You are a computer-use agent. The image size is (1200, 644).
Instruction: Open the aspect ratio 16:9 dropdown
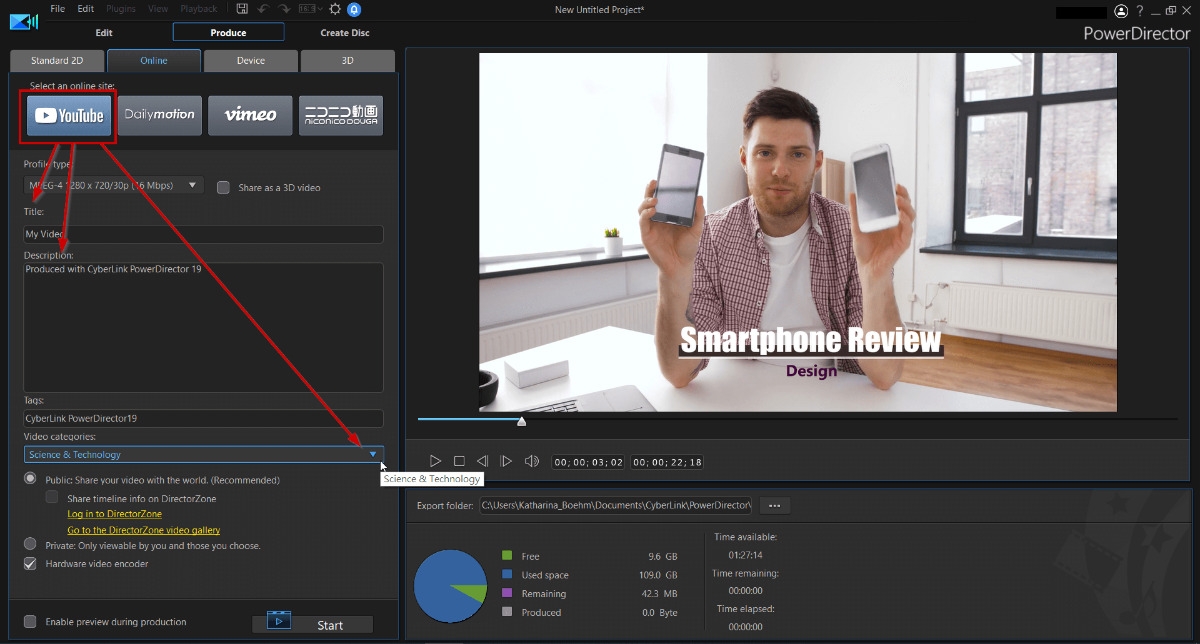tap(310, 9)
